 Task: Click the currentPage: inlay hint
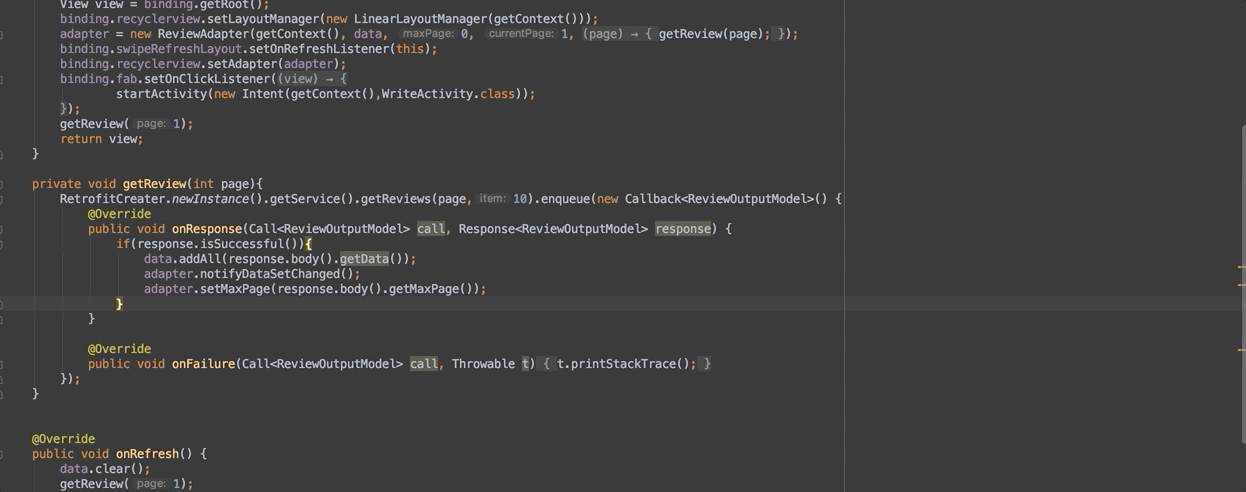(x=520, y=34)
